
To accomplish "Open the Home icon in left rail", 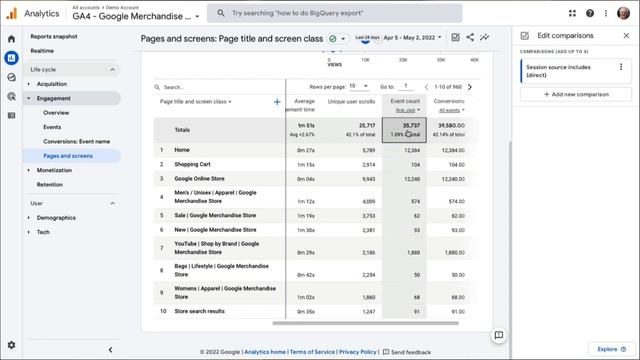I will (11, 39).
